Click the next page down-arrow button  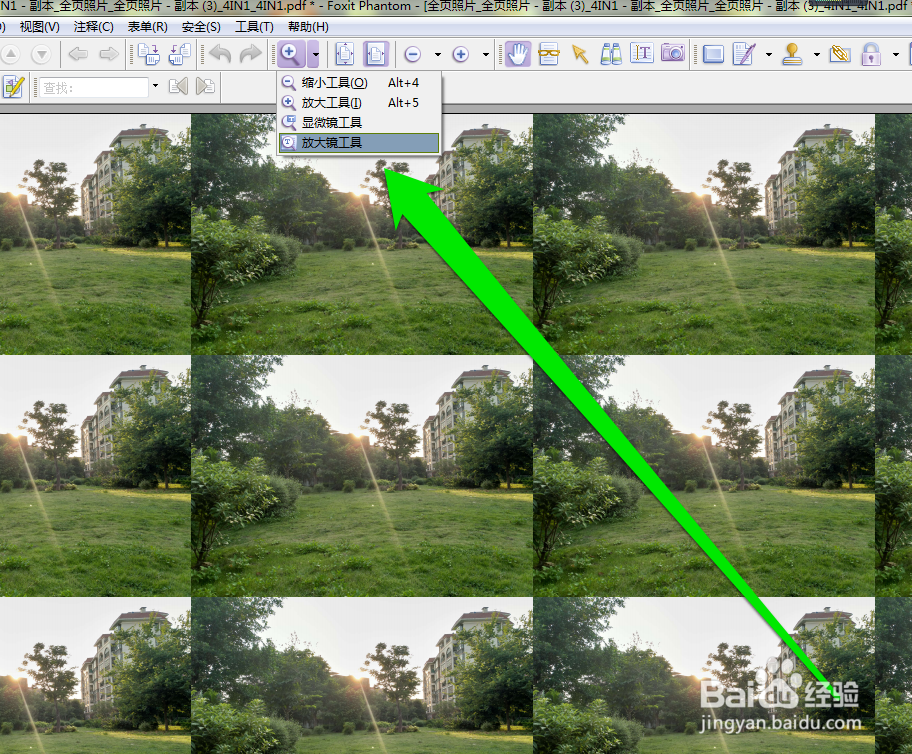tap(41, 55)
